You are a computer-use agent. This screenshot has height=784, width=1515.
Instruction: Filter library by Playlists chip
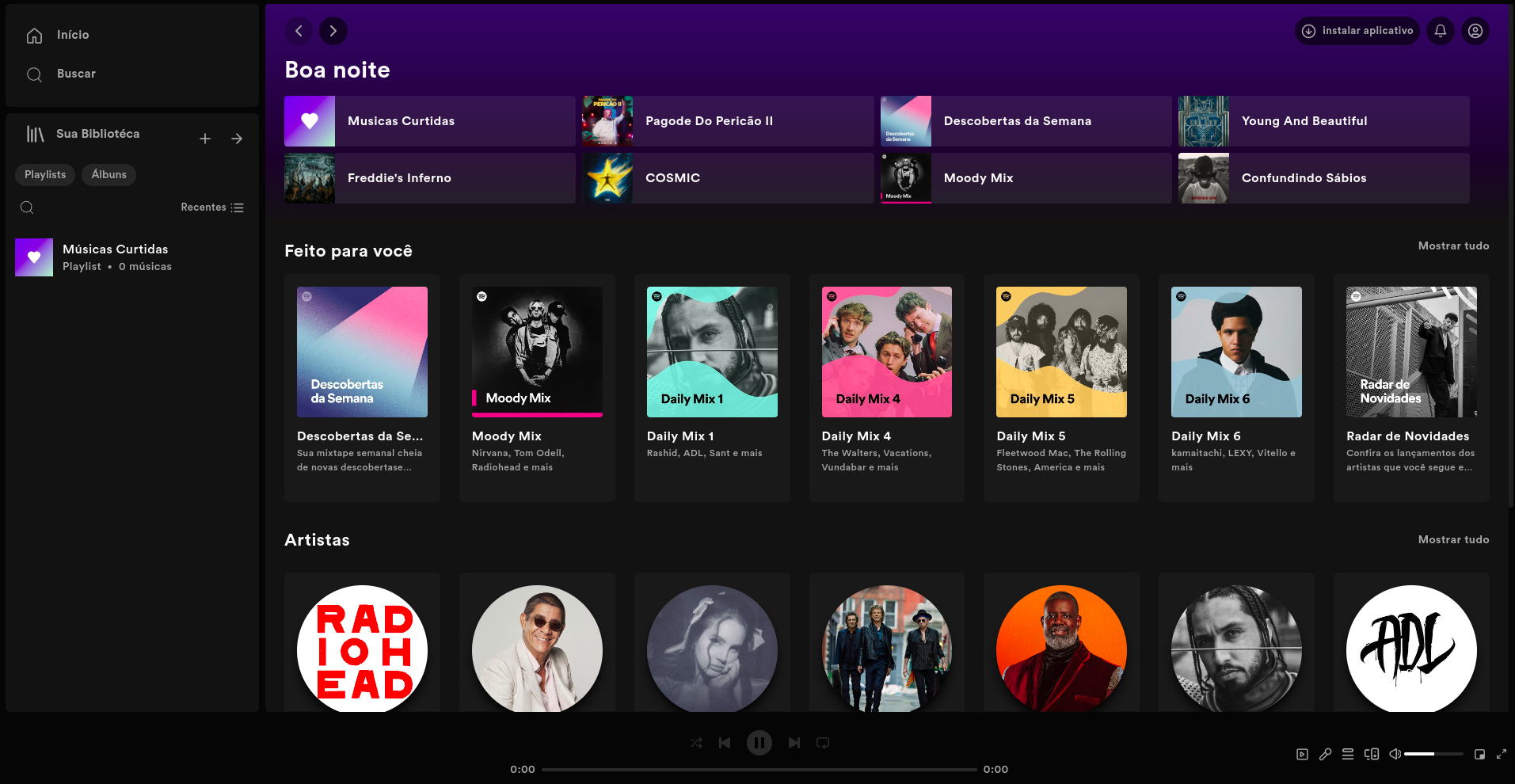[45, 175]
